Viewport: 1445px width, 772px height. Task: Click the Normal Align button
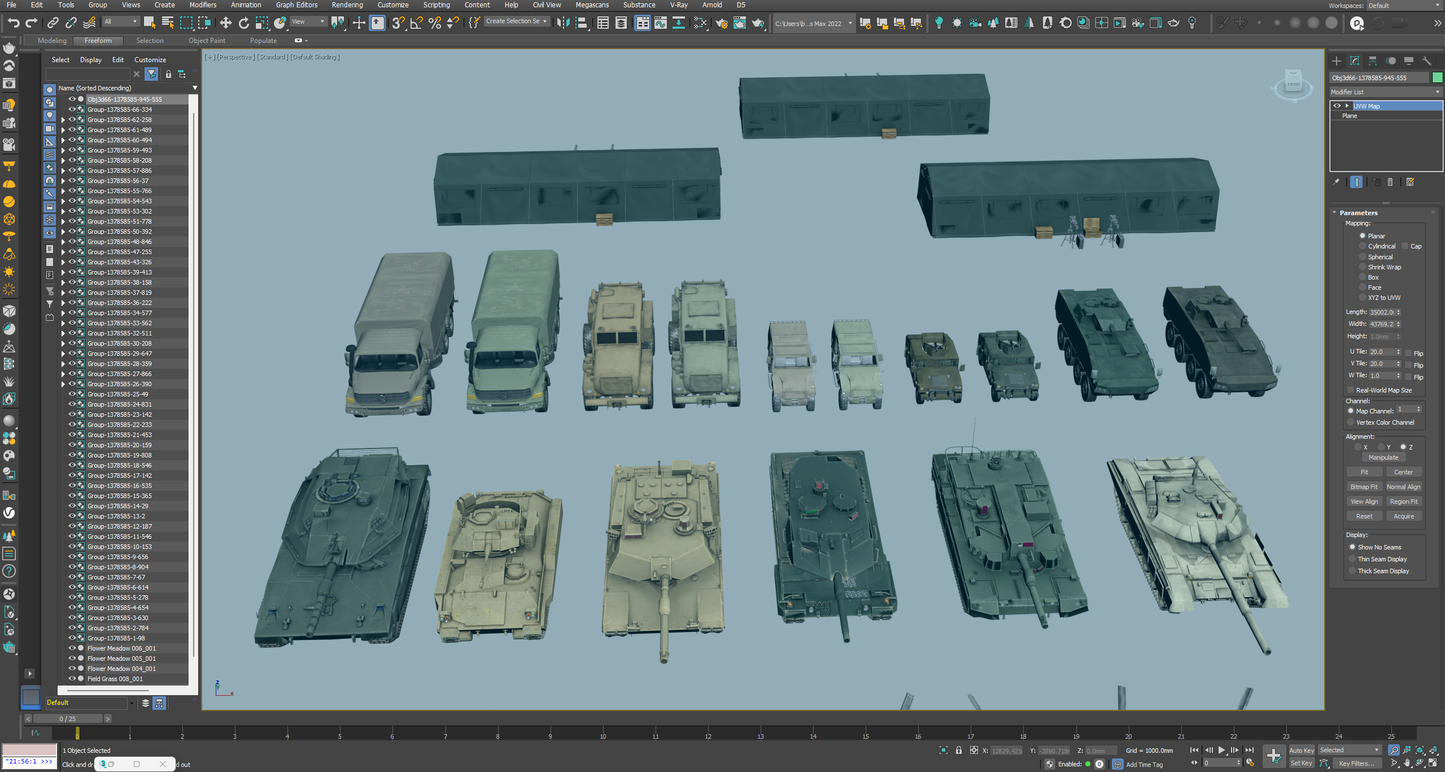[1403, 487]
